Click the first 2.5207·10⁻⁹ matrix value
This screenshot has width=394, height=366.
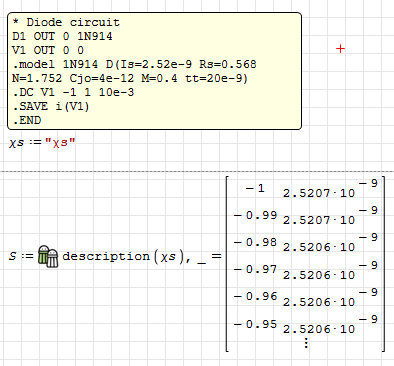(330, 188)
